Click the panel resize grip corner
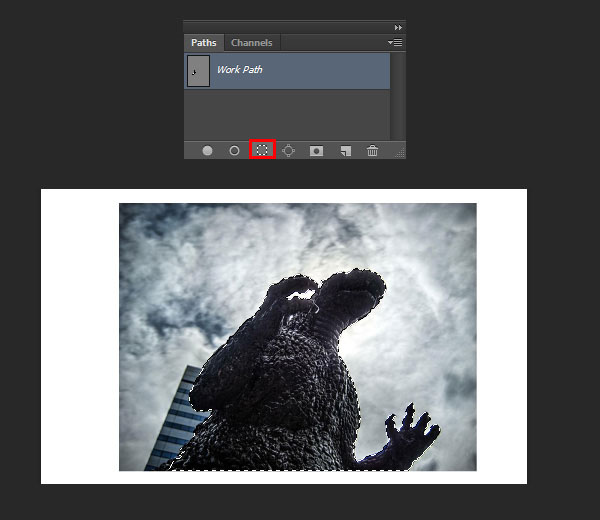600x520 pixels. click(x=400, y=153)
